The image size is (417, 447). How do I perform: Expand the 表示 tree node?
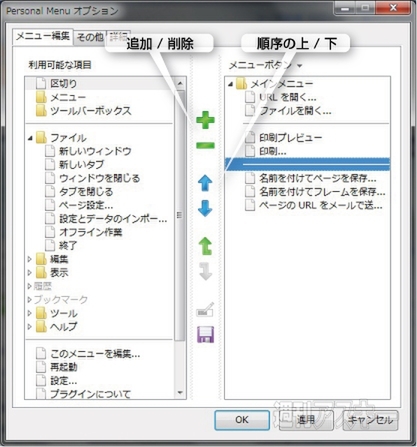click(30, 273)
